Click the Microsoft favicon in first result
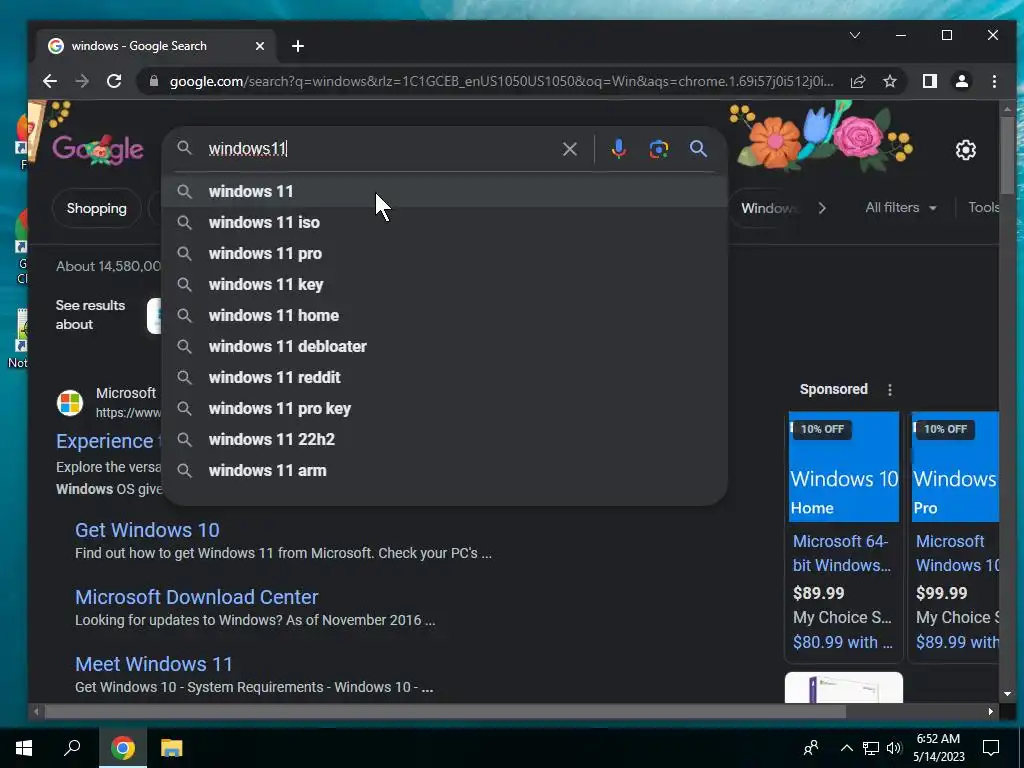Image resolution: width=1024 pixels, height=768 pixels. (x=69, y=403)
